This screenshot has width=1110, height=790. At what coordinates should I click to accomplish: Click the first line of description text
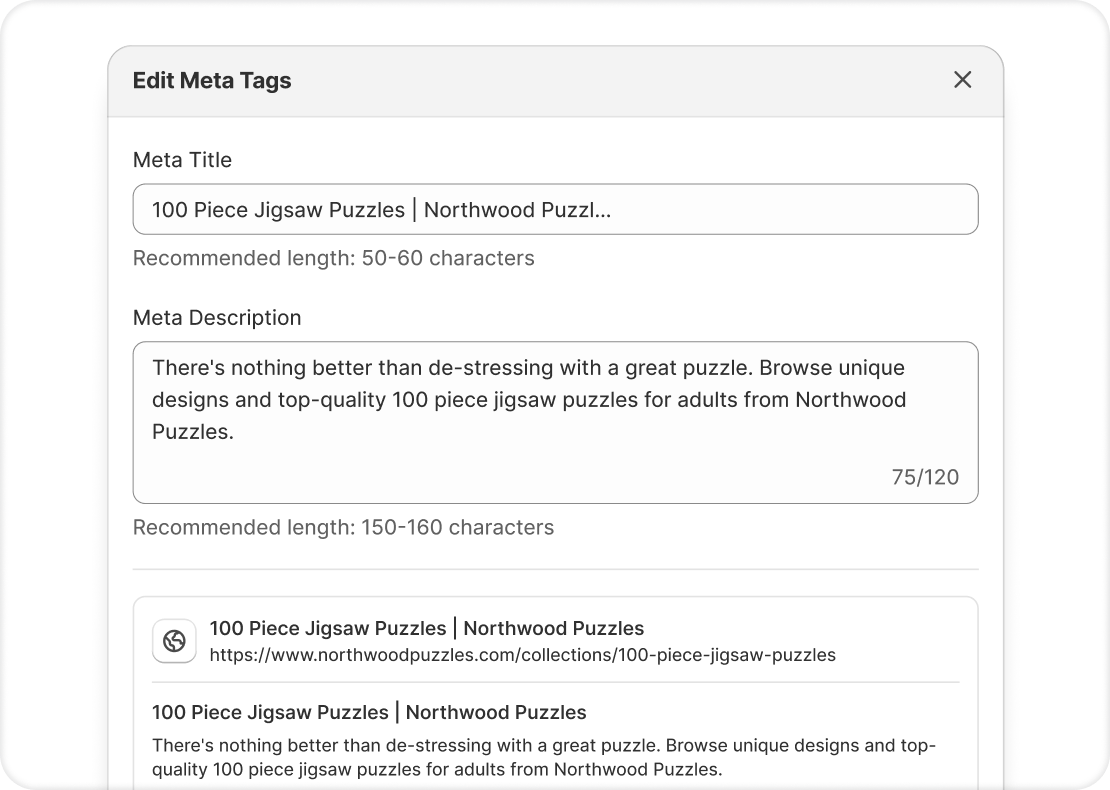tap(528, 368)
